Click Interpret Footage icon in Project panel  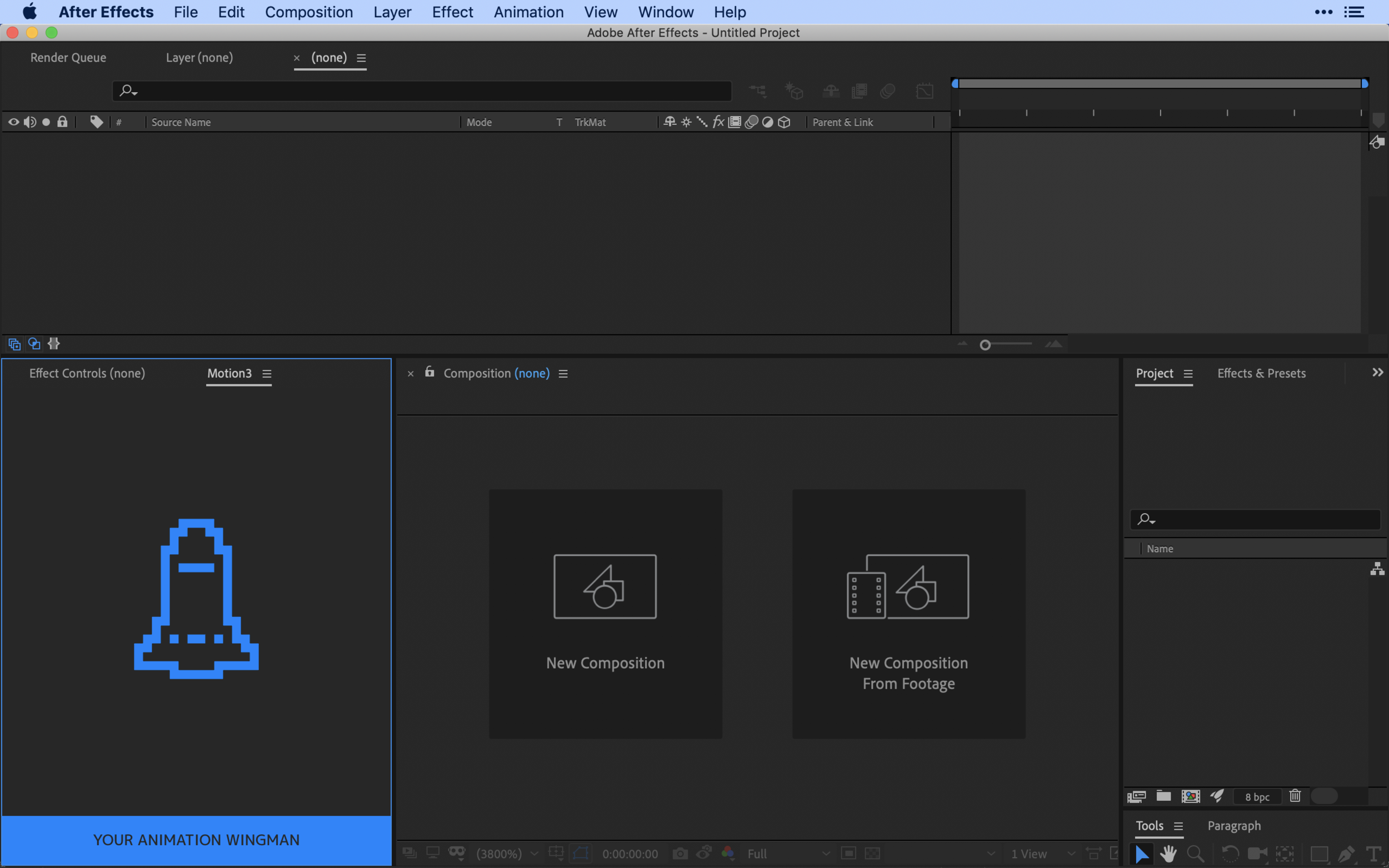point(1137,796)
